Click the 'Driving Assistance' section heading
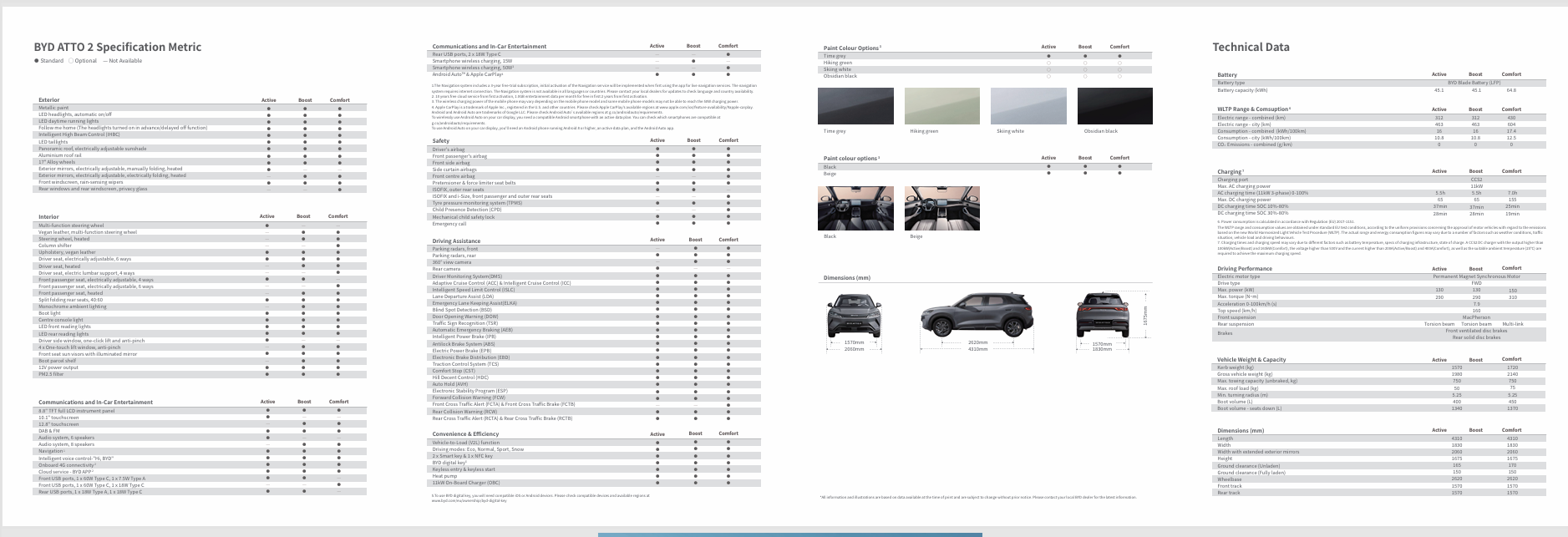 456,241
